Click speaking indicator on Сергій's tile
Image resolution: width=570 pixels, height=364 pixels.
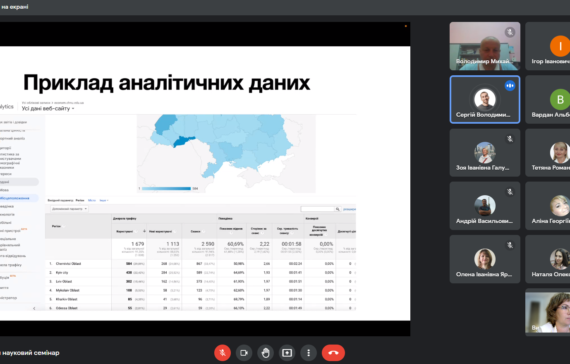click(x=510, y=85)
